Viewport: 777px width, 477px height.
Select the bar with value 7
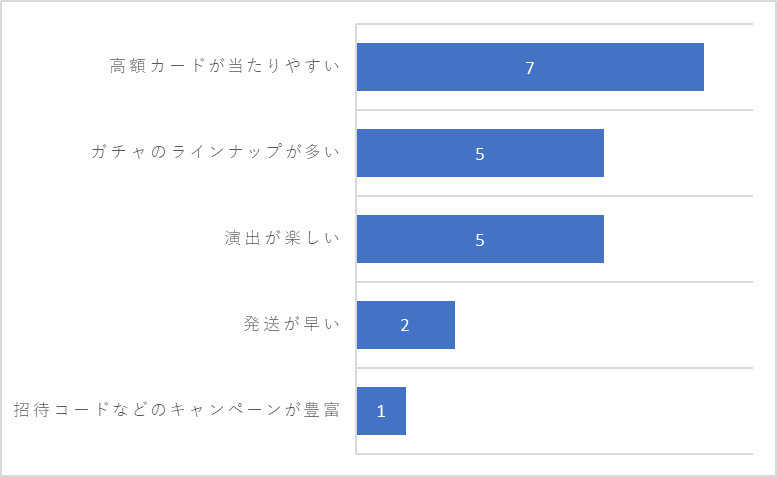coord(530,67)
